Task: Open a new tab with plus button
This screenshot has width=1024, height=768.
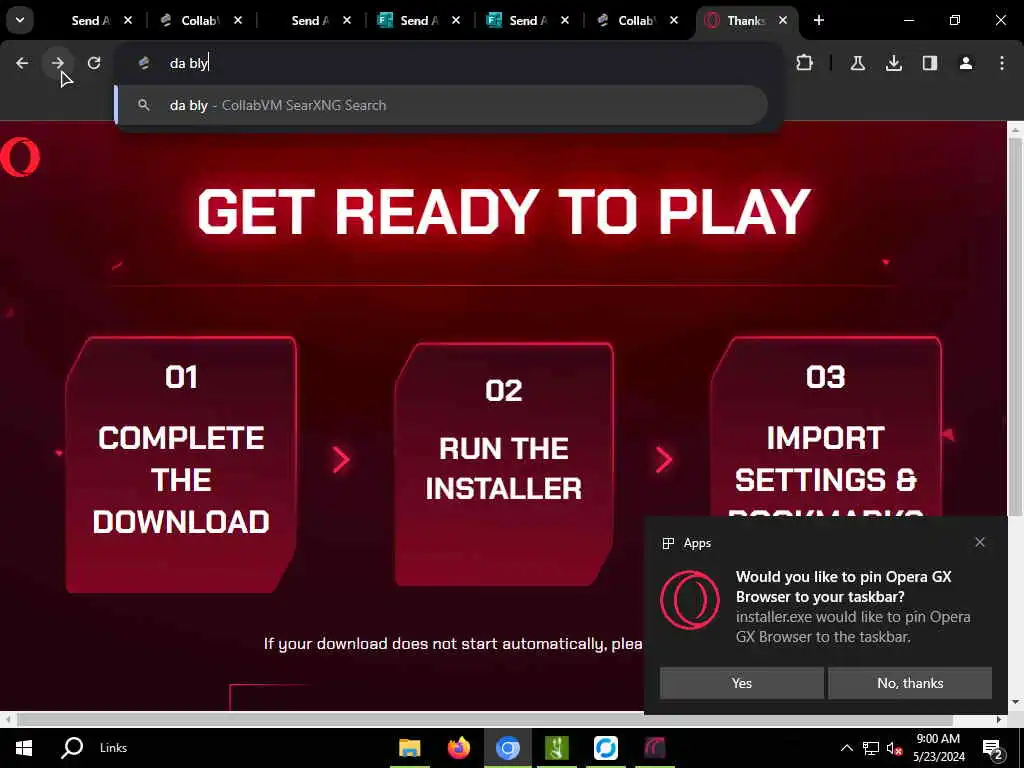Action: (818, 20)
